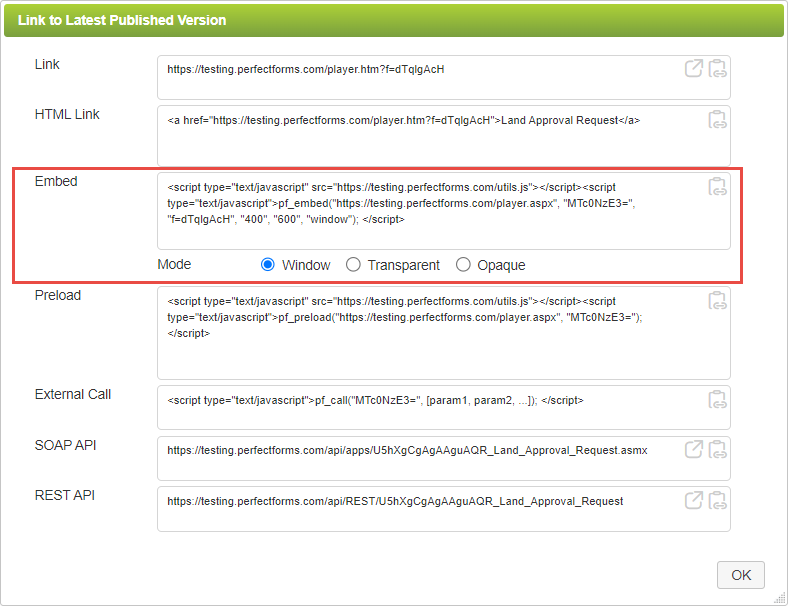Copy the HTML Link code to clipboard
Viewport: 788px width, 606px height.
coord(717,120)
